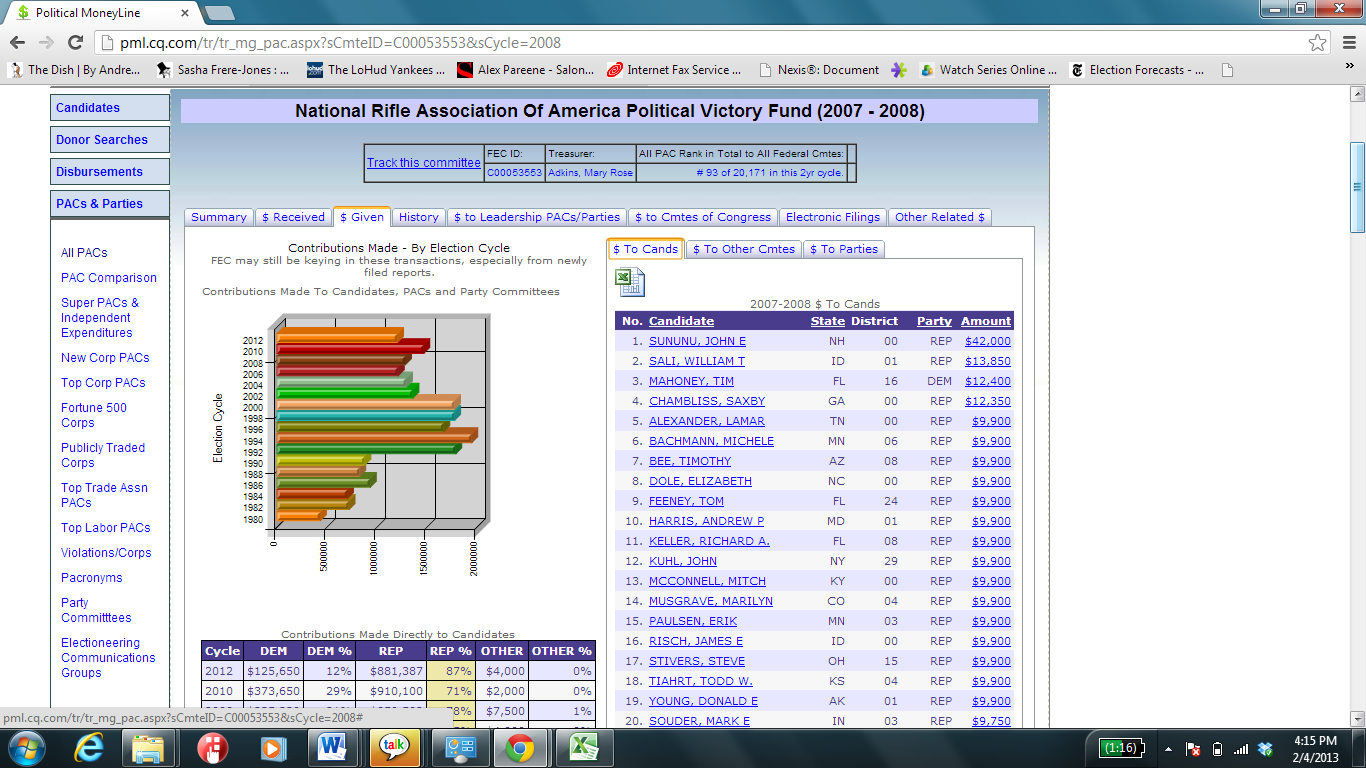Switch to Summary tab

218,217
